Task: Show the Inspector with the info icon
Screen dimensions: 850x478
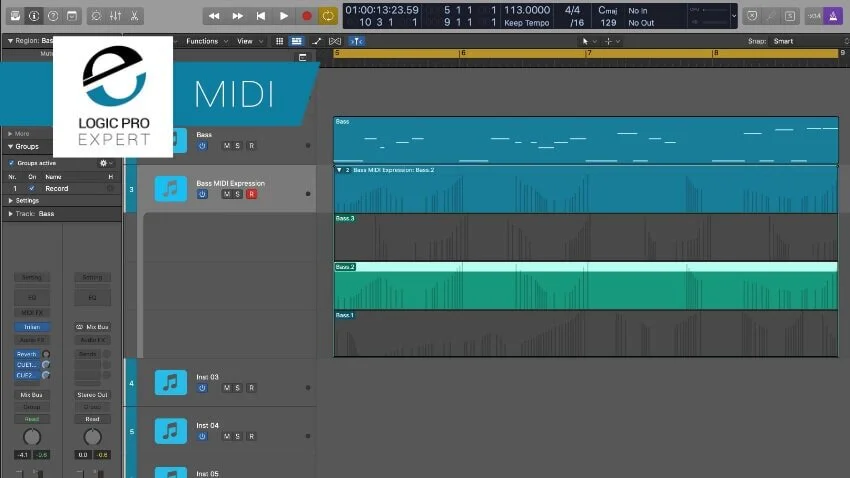Action: pos(34,16)
